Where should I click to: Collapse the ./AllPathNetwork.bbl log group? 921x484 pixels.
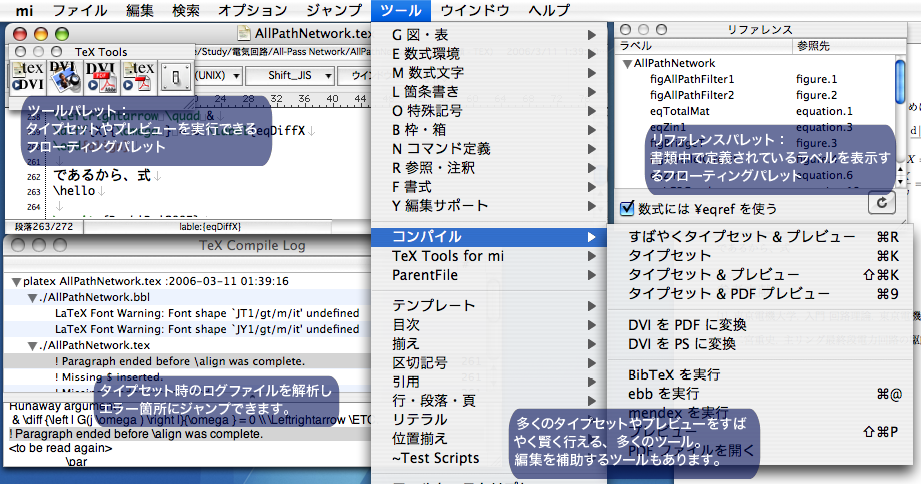pyautogui.click(x=30, y=298)
